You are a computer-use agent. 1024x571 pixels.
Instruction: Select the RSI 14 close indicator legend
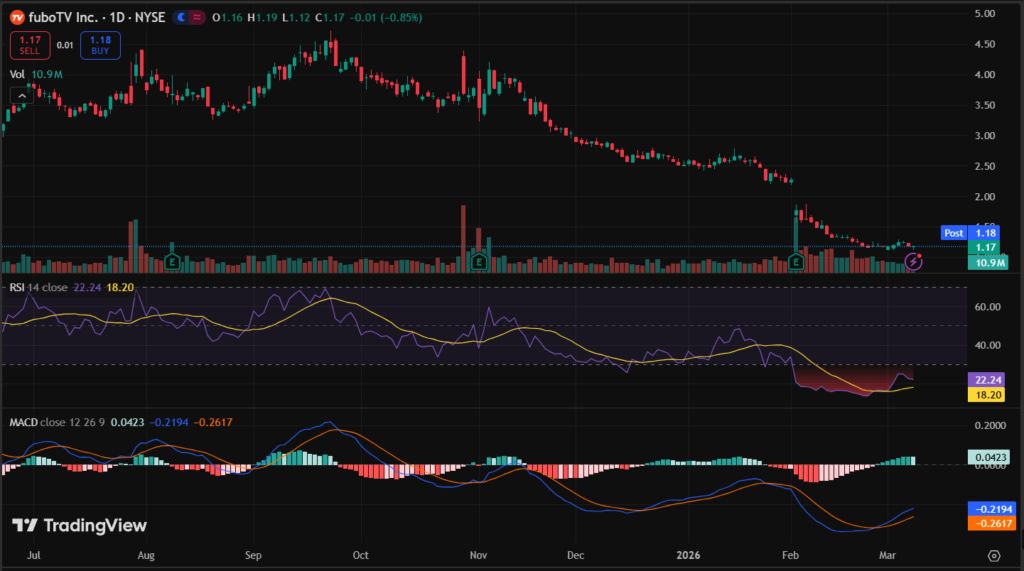tap(38, 287)
